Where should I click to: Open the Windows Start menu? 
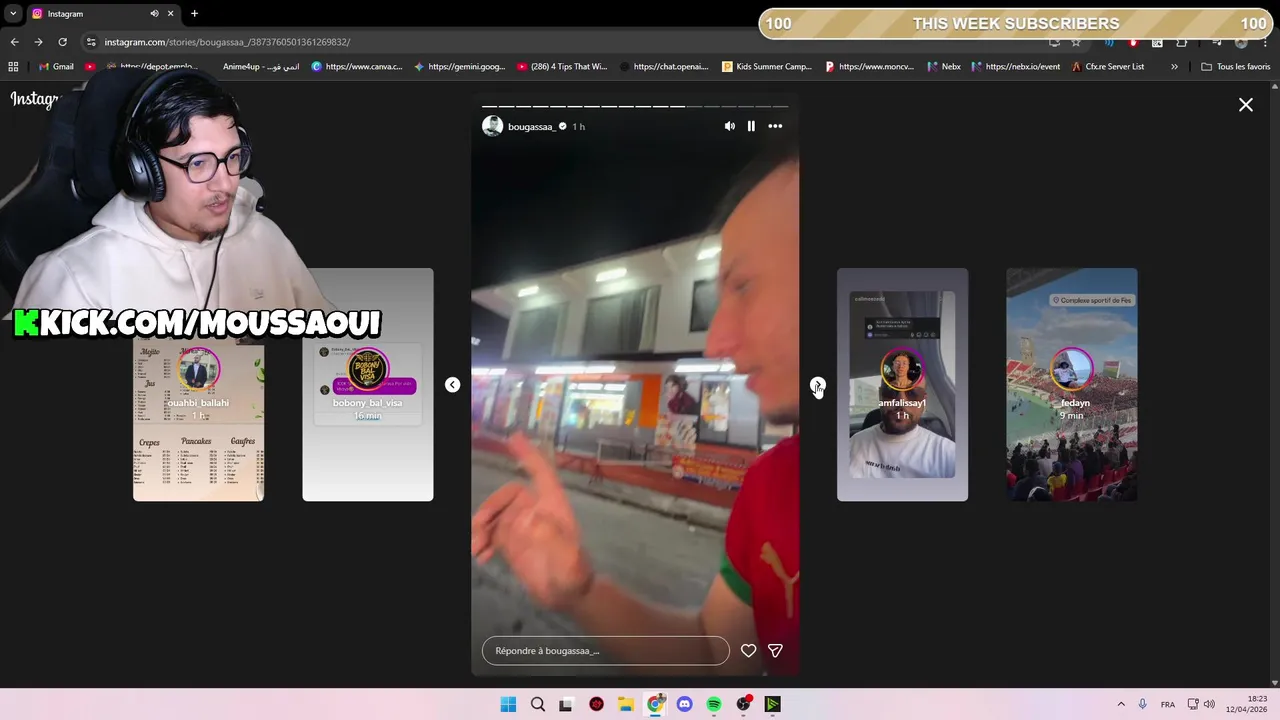(x=508, y=704)
